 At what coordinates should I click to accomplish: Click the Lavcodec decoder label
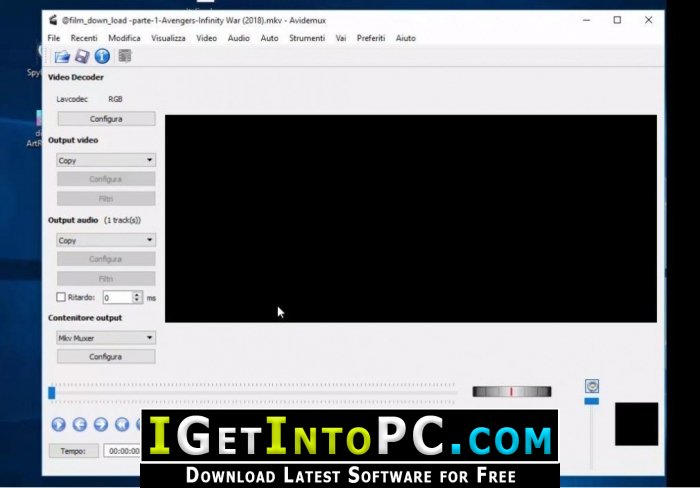click(x=72, y=99)
